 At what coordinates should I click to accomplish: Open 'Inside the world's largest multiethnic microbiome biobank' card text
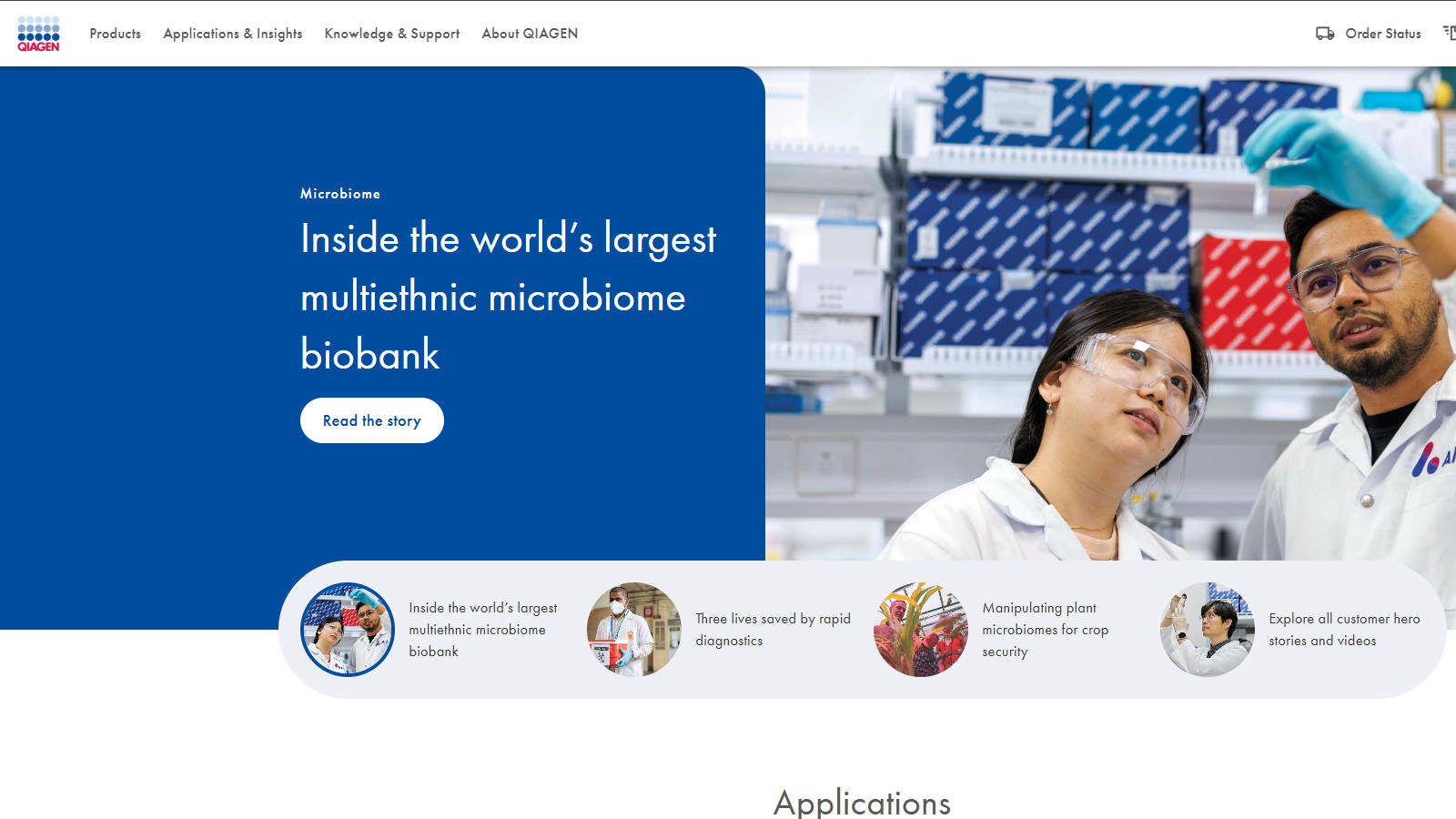point(483,630)
